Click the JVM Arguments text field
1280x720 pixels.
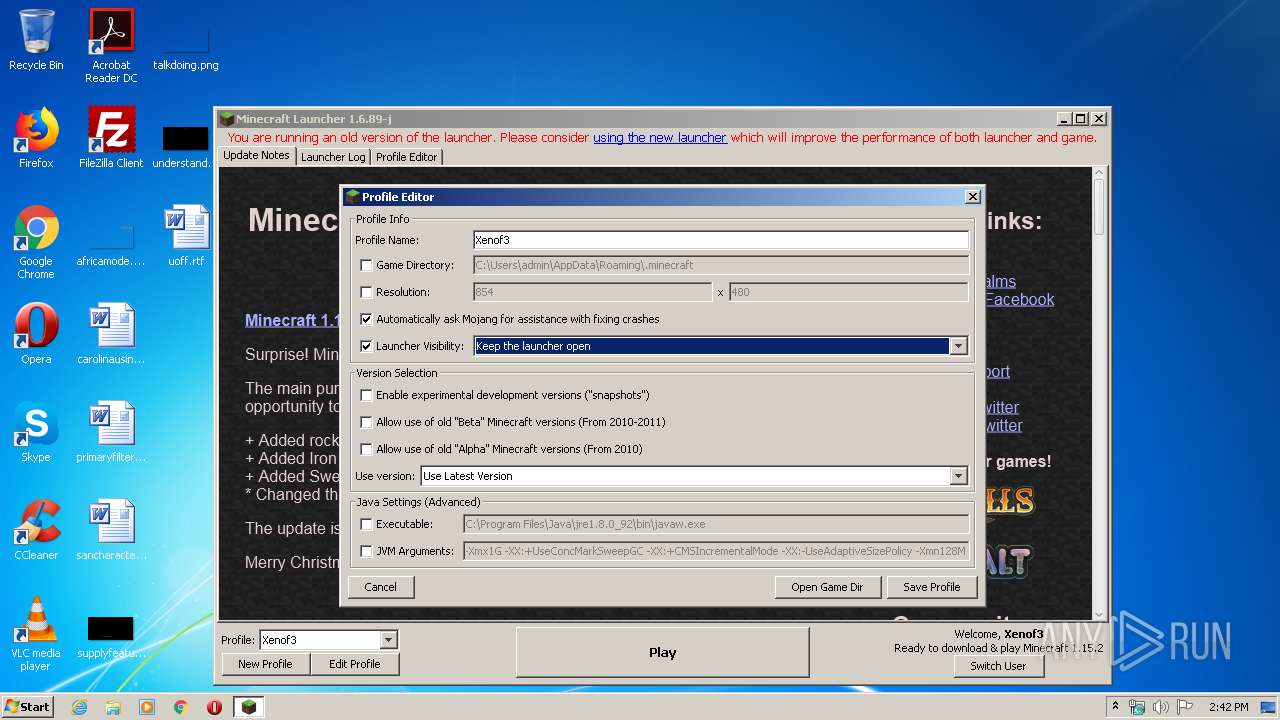click(716, 551)
